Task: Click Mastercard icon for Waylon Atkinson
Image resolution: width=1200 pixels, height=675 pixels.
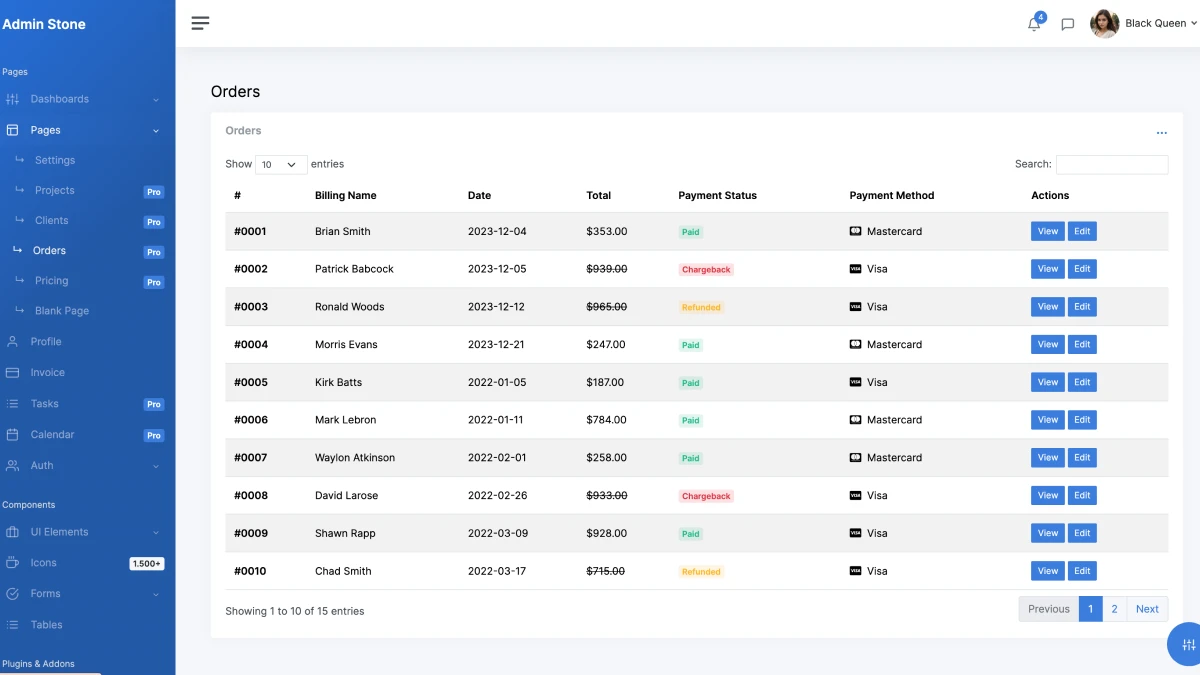Action: pos(855,458)
